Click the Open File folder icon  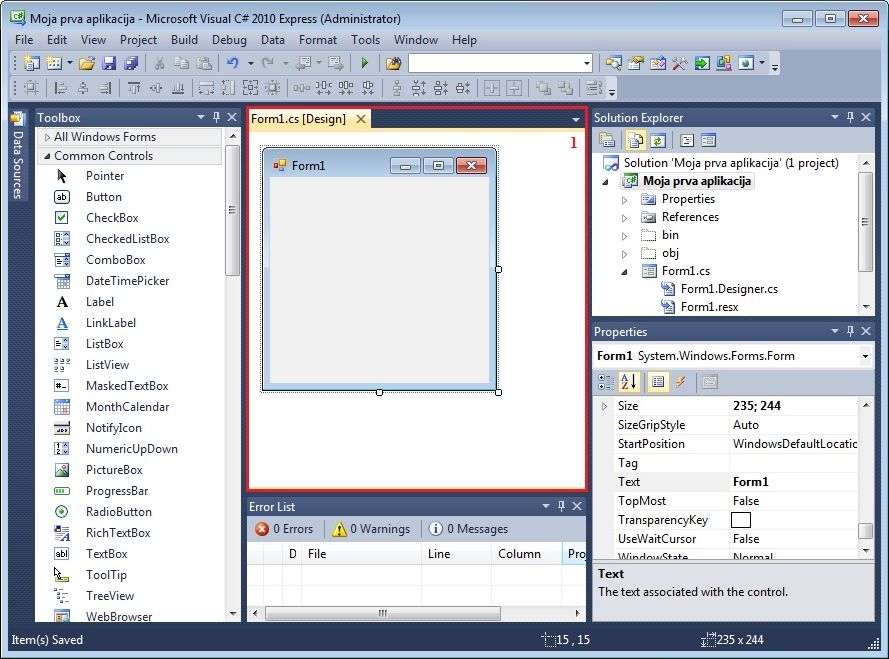point(87,63)
